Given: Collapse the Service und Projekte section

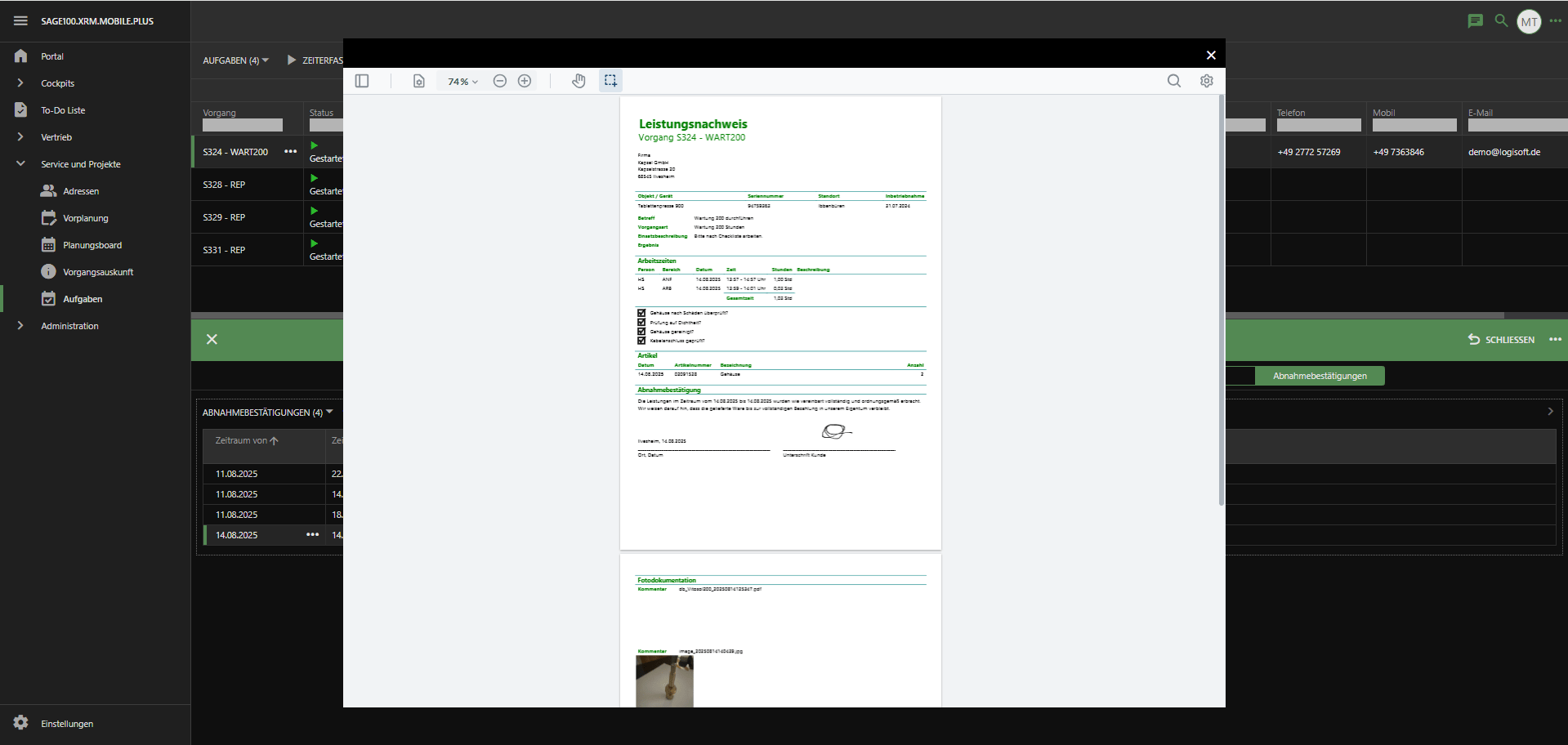Looking at the screenshot, I should 20,164.
